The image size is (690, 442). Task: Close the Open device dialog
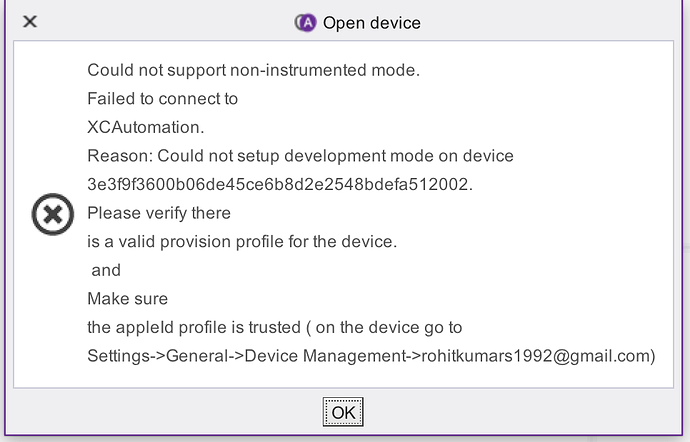(30, 21)
